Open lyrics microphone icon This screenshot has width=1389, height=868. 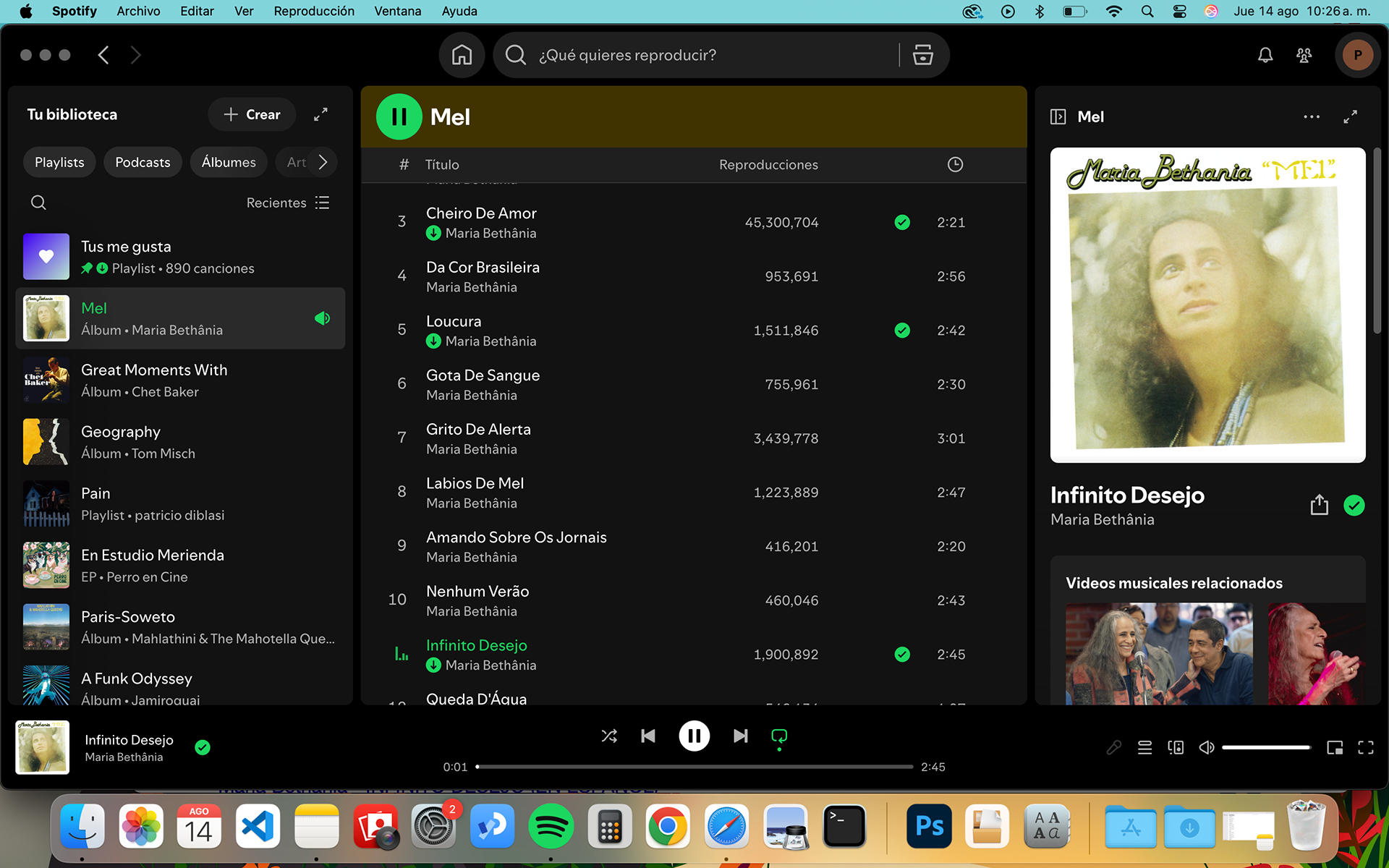point(1114,747)
